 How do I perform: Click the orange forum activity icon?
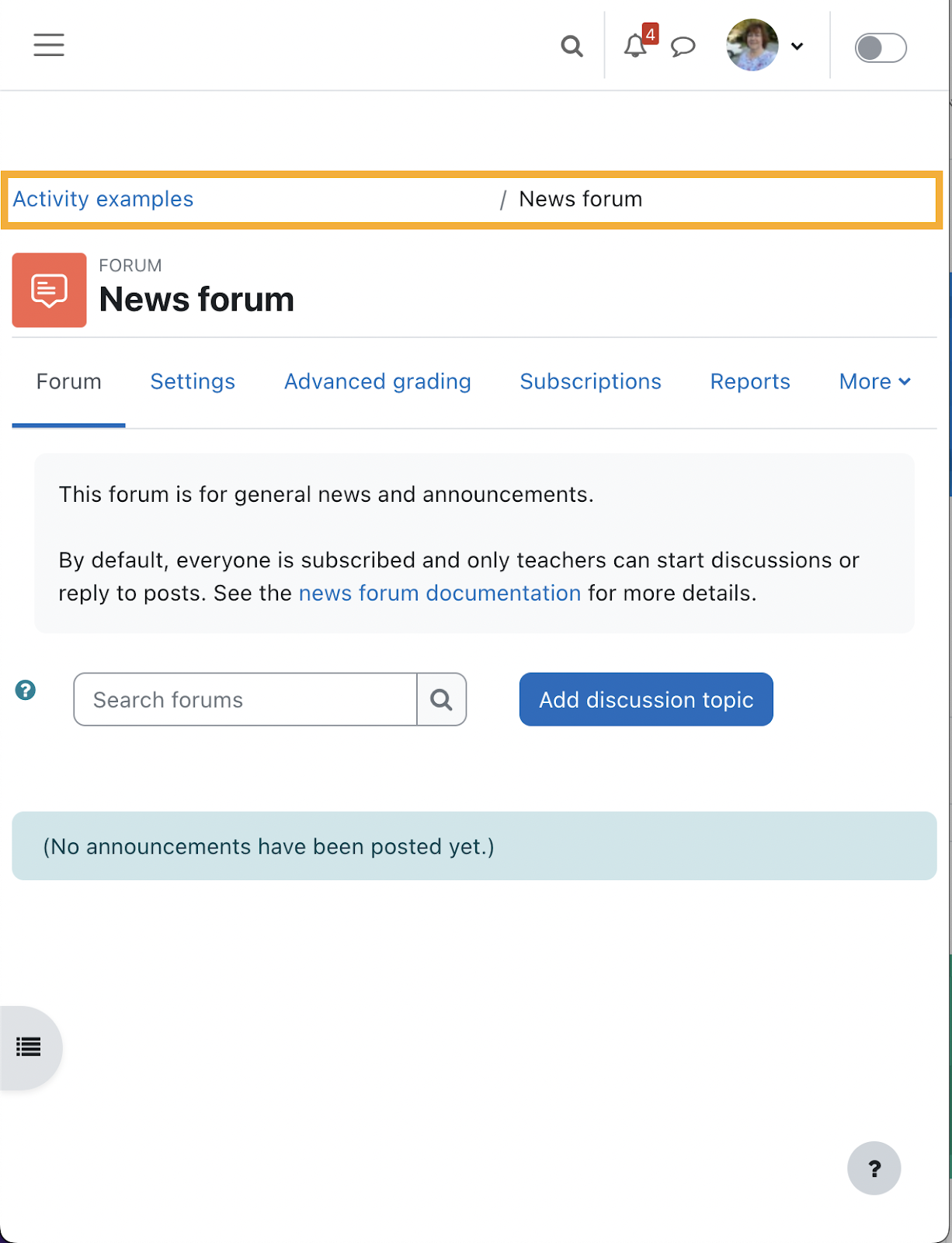(x=49, y=290)
